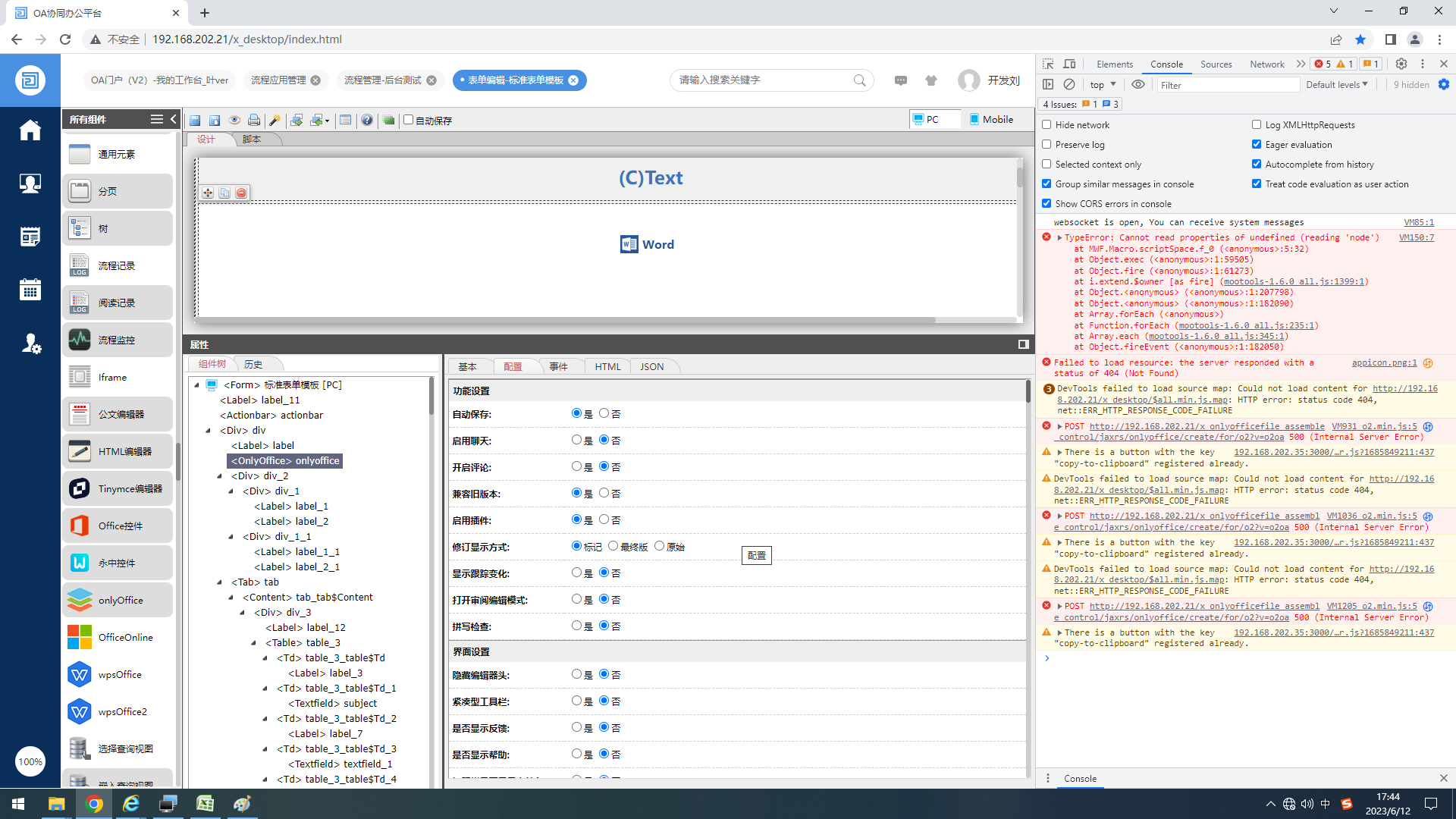Viewport: 1456px width, 819px height.
Task: Enable the 自动保存 toolbar checkbox
Action: 409,119
